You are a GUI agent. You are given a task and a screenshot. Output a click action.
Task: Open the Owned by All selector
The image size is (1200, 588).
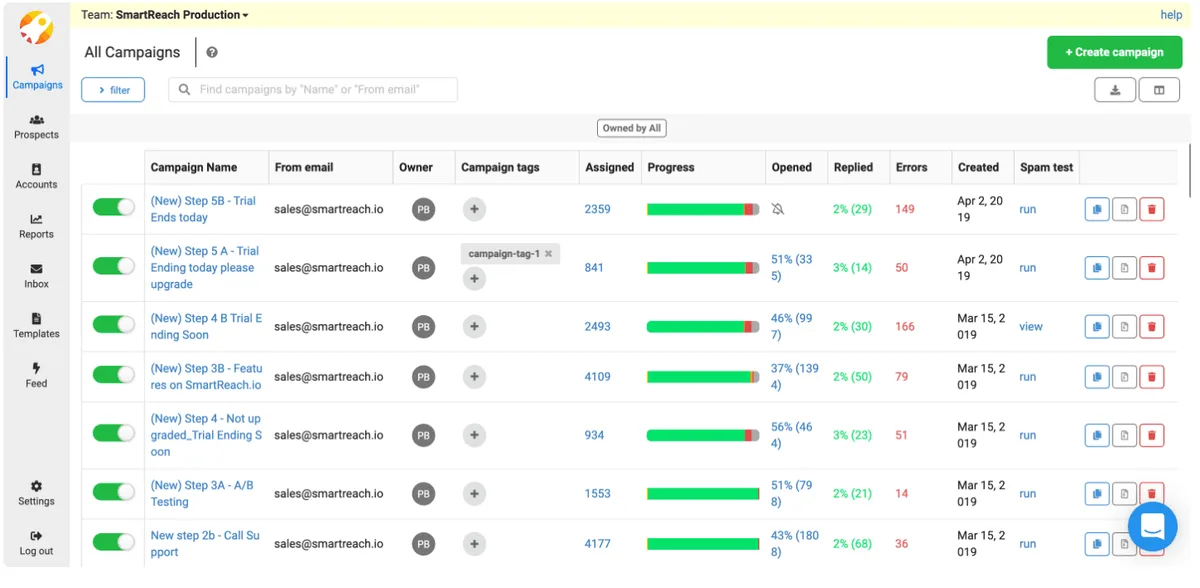[631, 128]
